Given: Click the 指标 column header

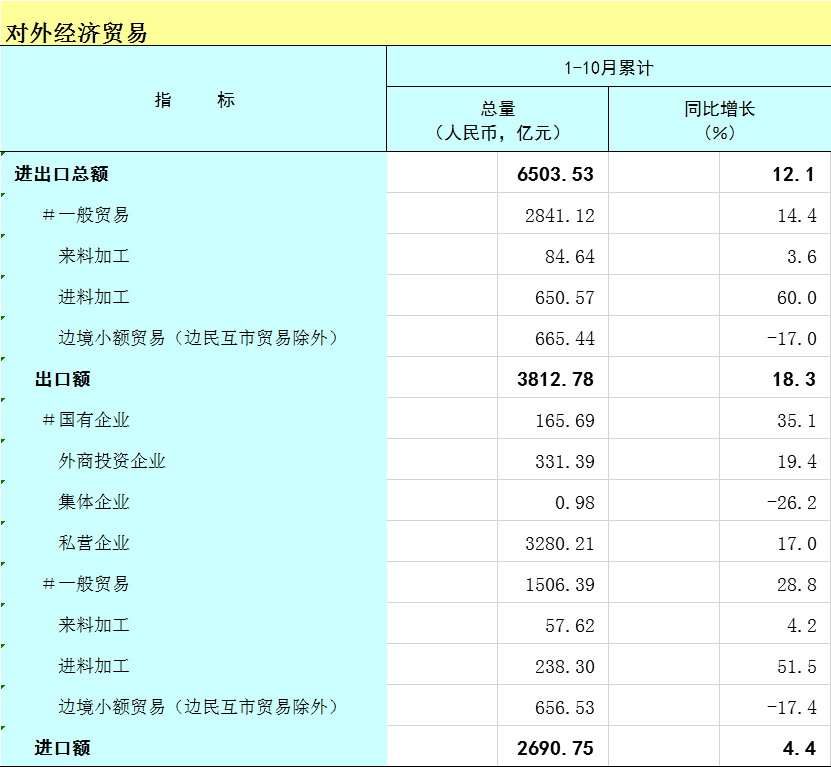Looking at the screenshot, I should (194, 100).
